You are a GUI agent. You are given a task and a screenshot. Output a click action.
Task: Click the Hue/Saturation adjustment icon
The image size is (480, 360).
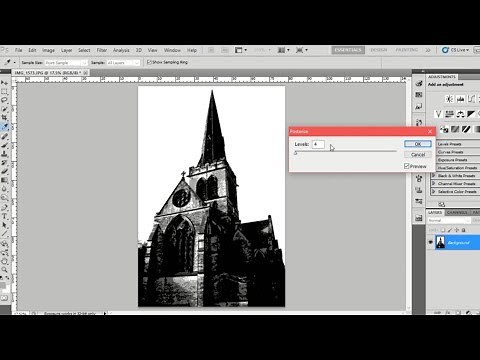(449, 114)
